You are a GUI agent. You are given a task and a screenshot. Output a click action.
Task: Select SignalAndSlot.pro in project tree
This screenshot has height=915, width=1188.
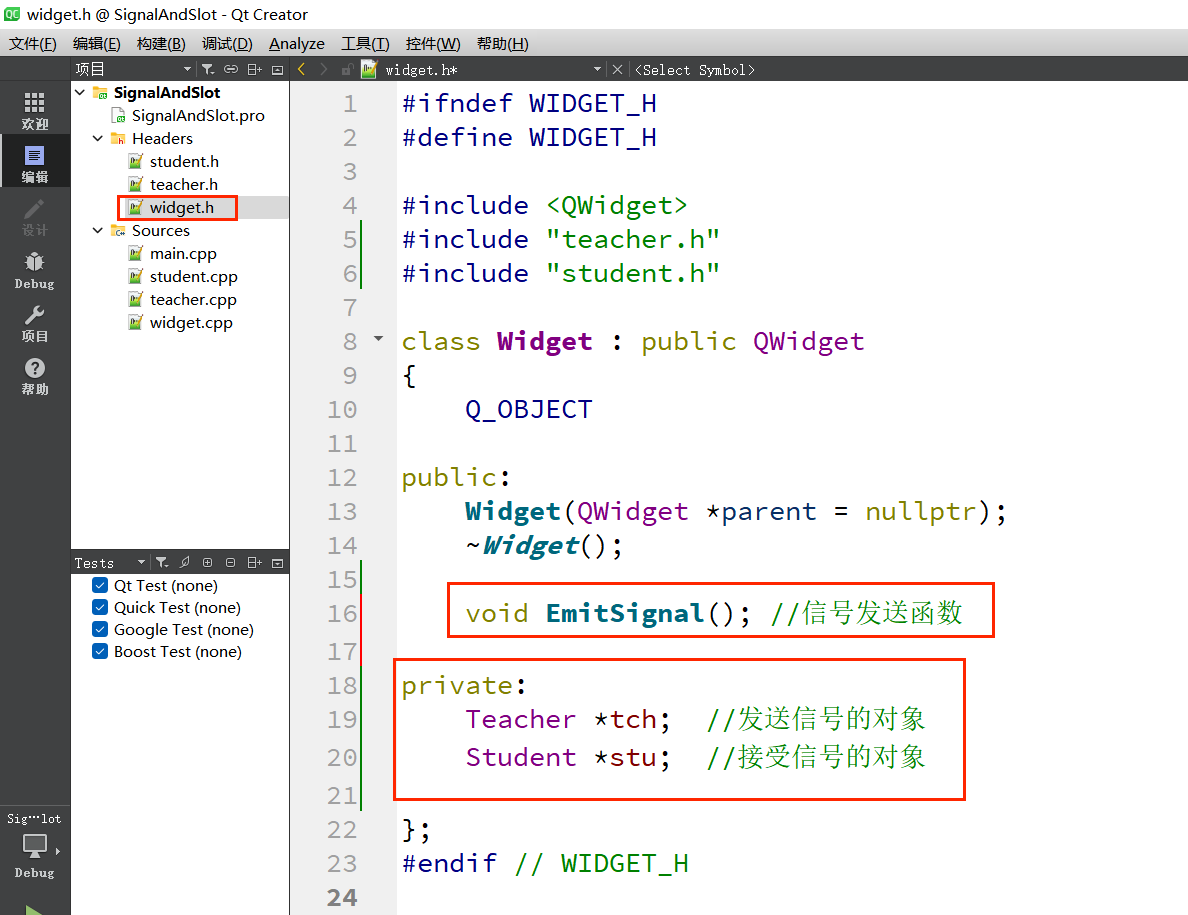(198, 116)
